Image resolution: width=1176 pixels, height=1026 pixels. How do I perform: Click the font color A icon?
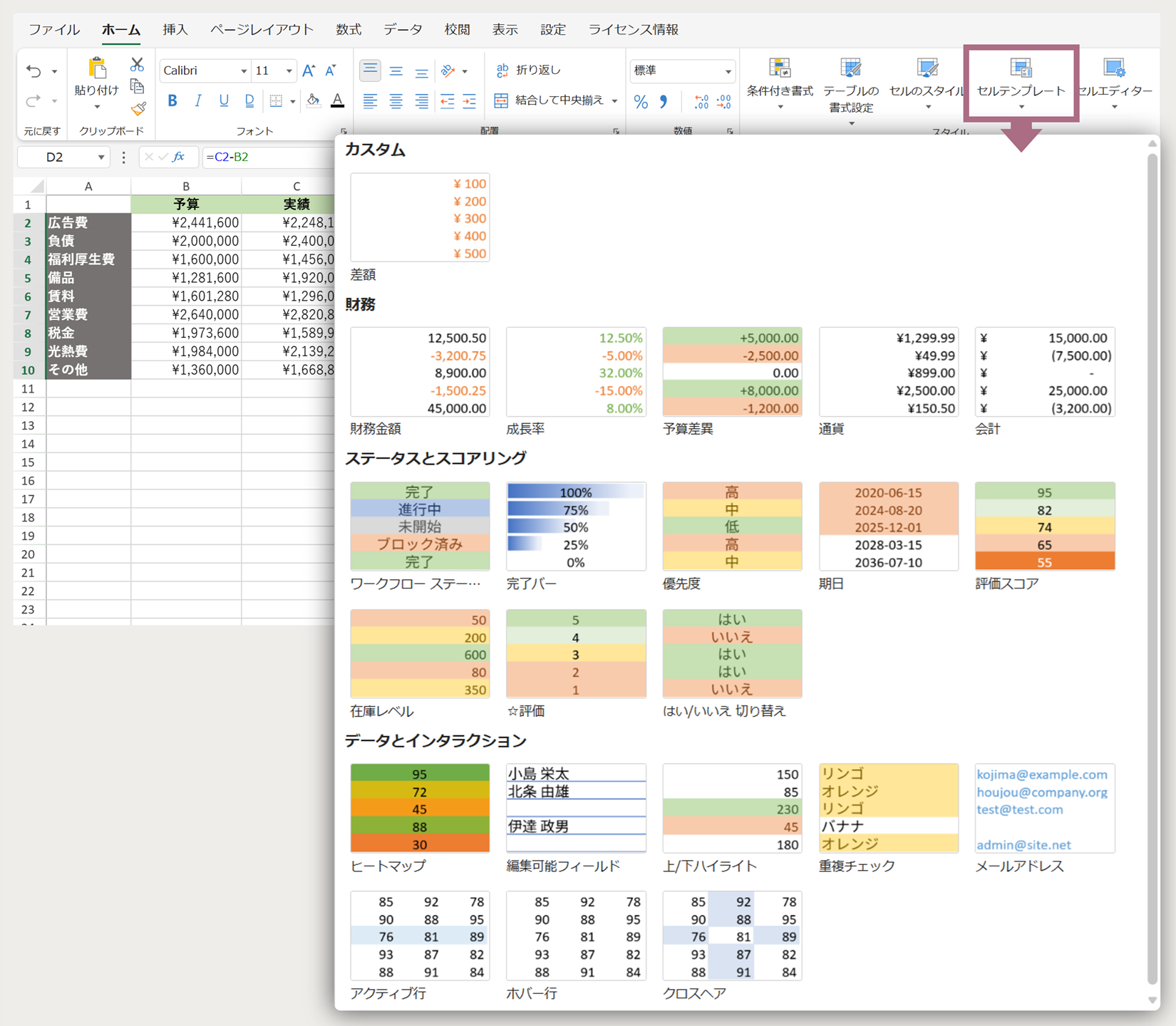pos(338,101)
